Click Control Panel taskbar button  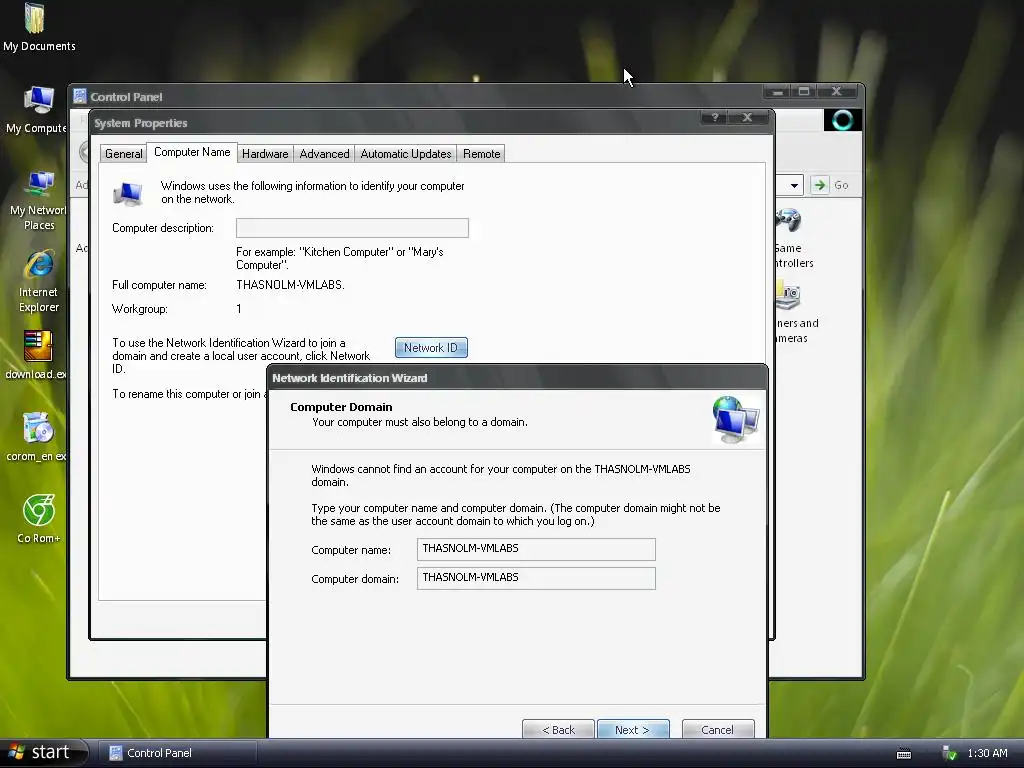tap(176, 753)
